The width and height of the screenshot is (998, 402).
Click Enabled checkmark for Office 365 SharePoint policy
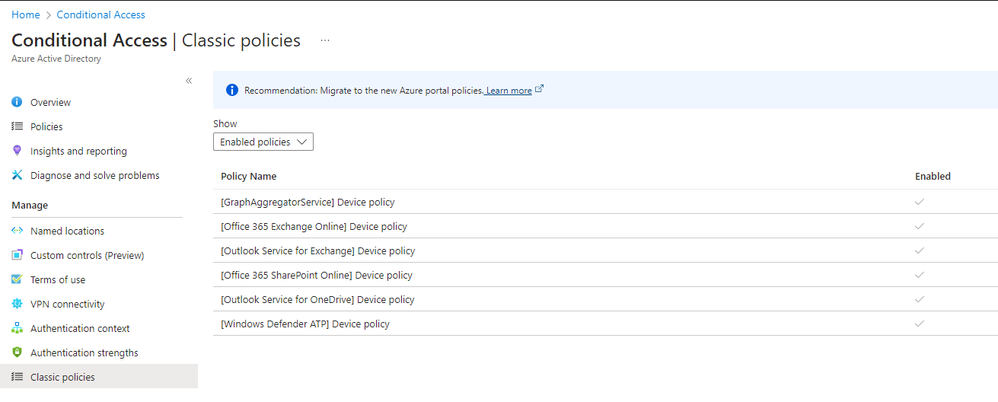[x=919, y=275]
